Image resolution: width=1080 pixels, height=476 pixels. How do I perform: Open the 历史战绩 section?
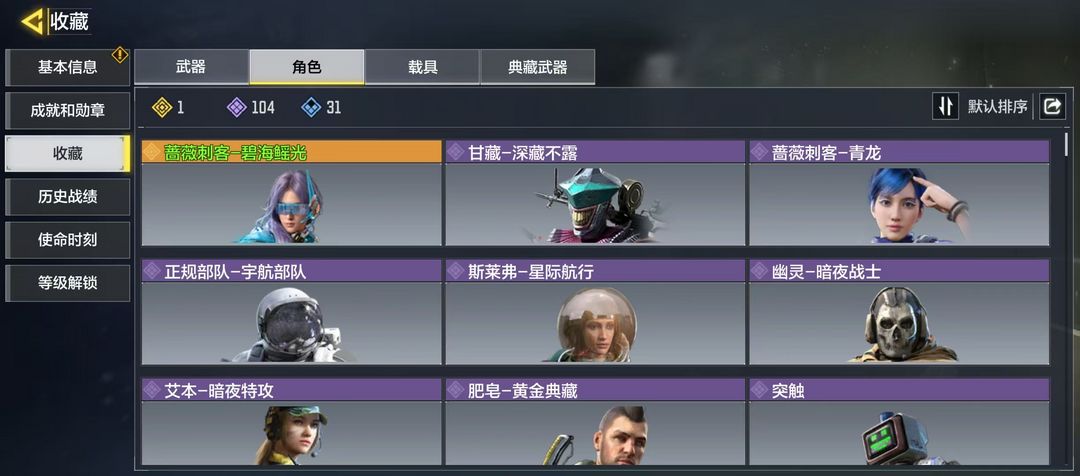[x=68, y=197]
